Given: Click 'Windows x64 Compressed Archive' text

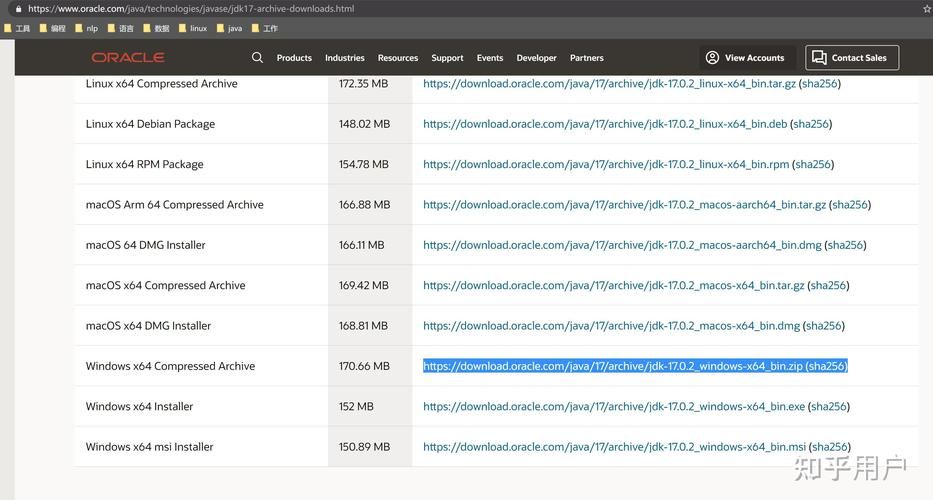Looking at the screenshot, I should click(x=170, y=366).
